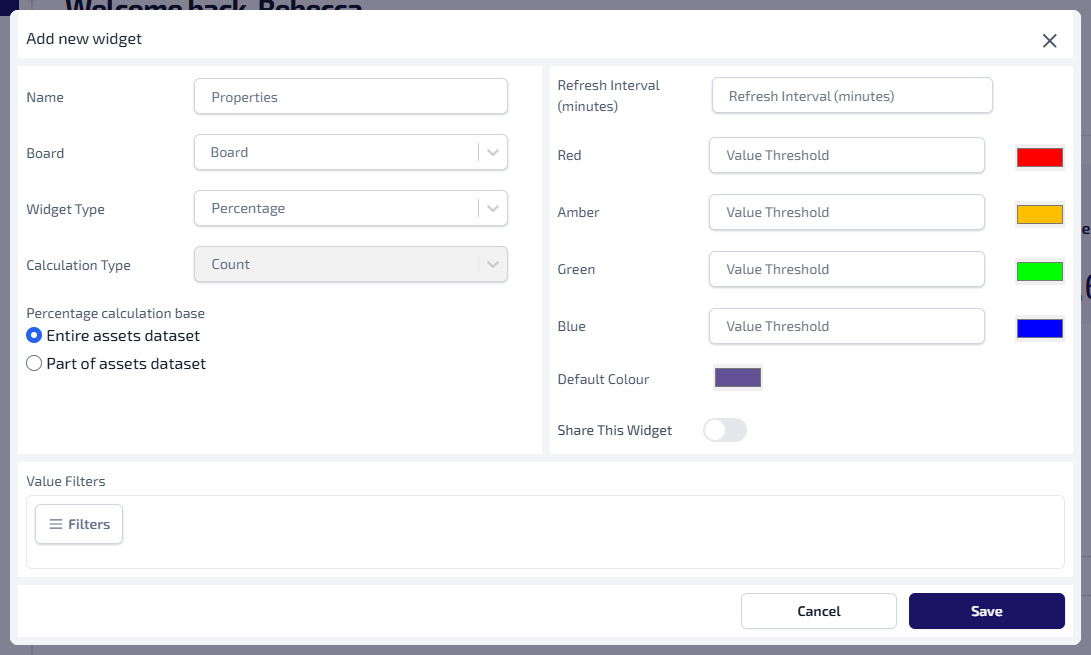Select Part of assets dataset option
1091x655 pixels.
(34, 364)
